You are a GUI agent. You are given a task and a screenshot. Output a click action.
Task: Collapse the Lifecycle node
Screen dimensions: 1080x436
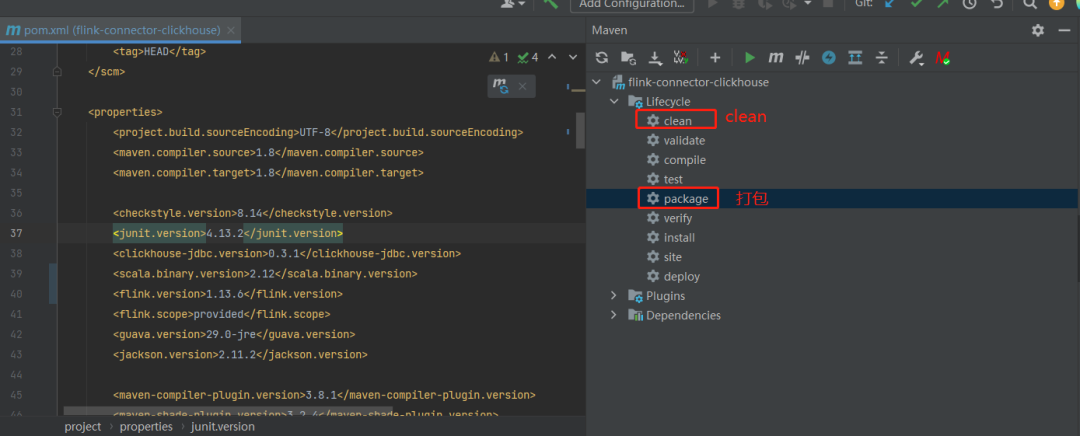click(x=614, y=101)
